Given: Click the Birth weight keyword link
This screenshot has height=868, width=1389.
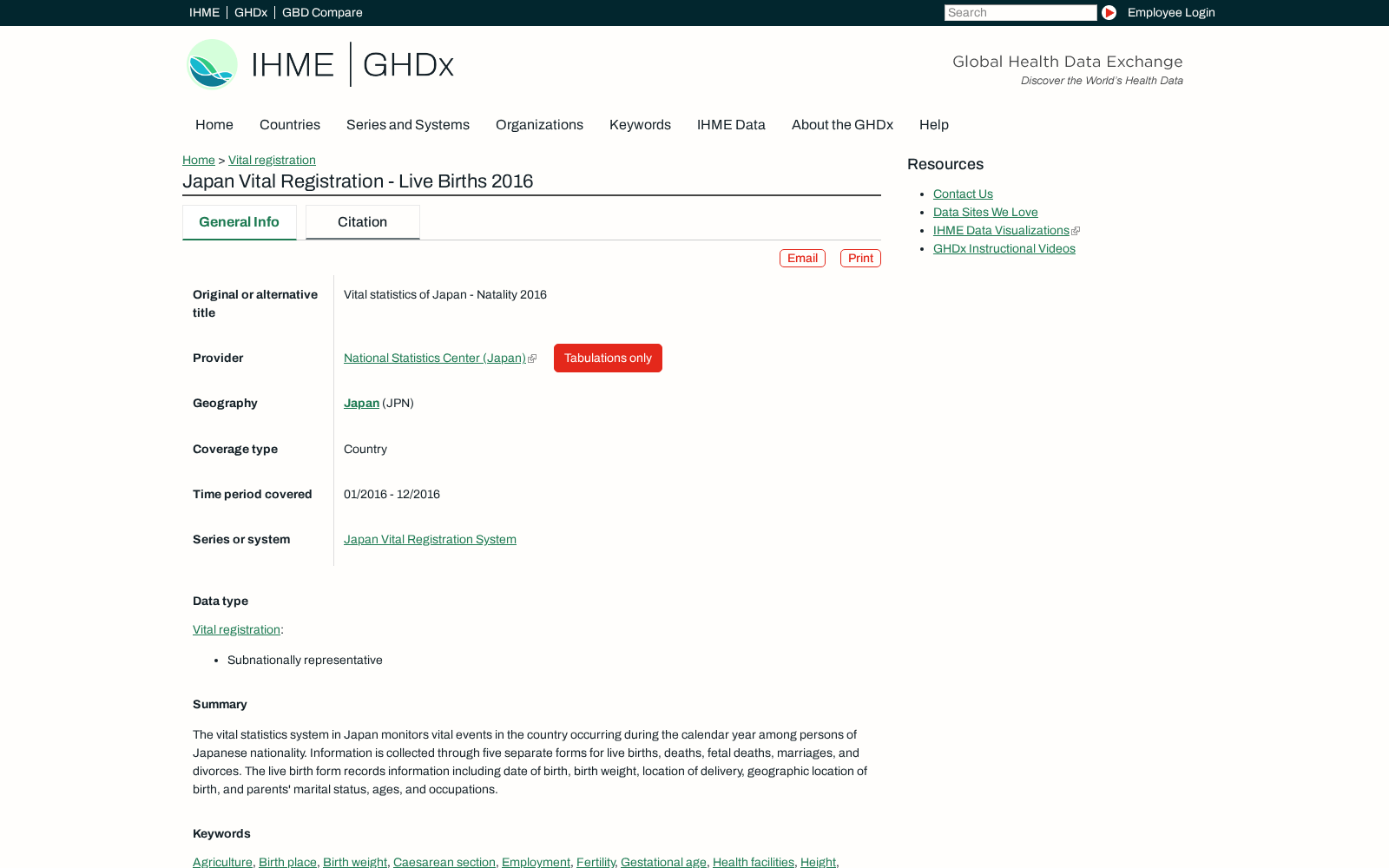Looking at the screenshot, I should [355, 862].
